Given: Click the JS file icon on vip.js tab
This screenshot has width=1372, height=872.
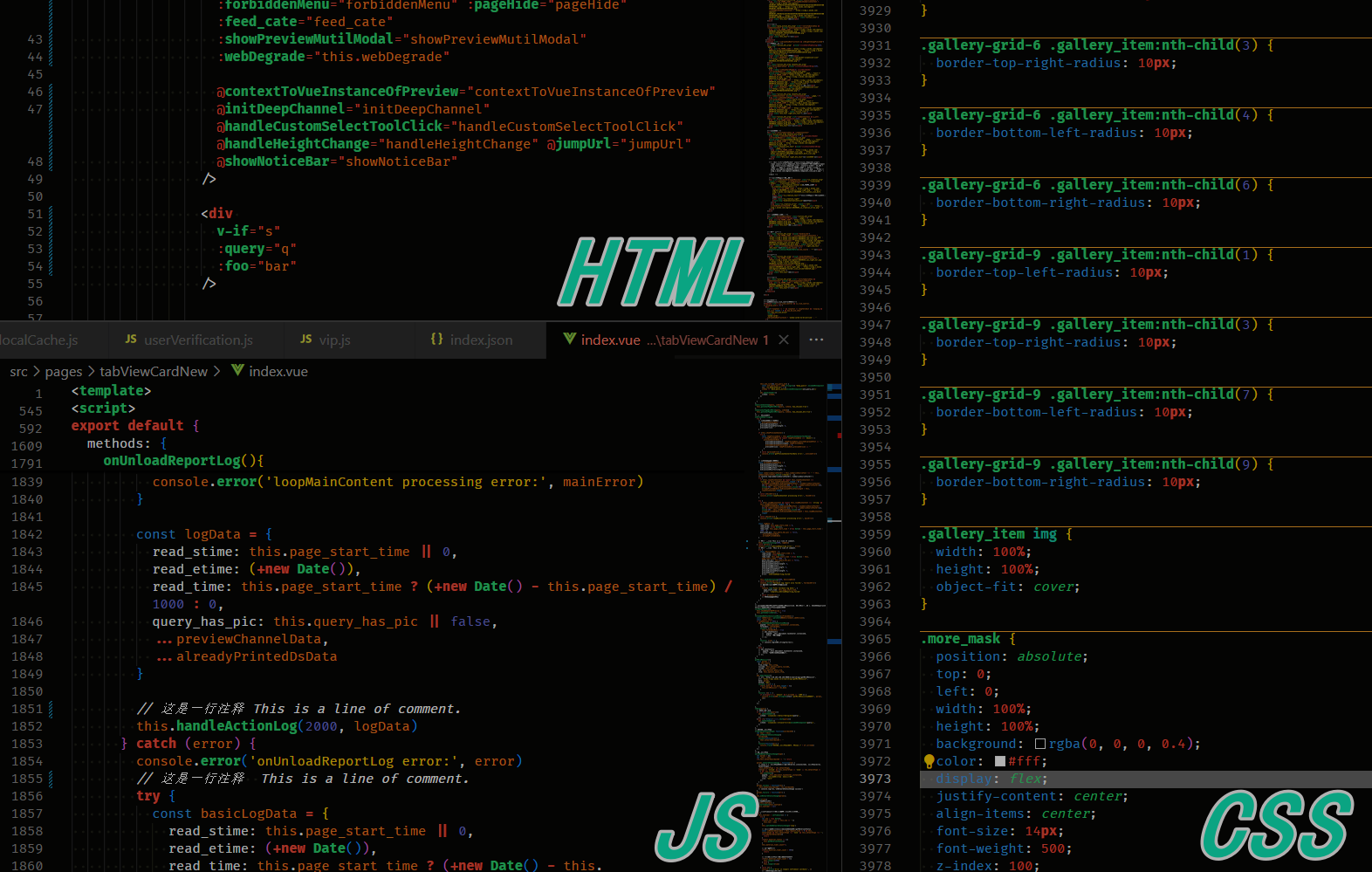Looking at the screenshot, I should click(305, 339).
